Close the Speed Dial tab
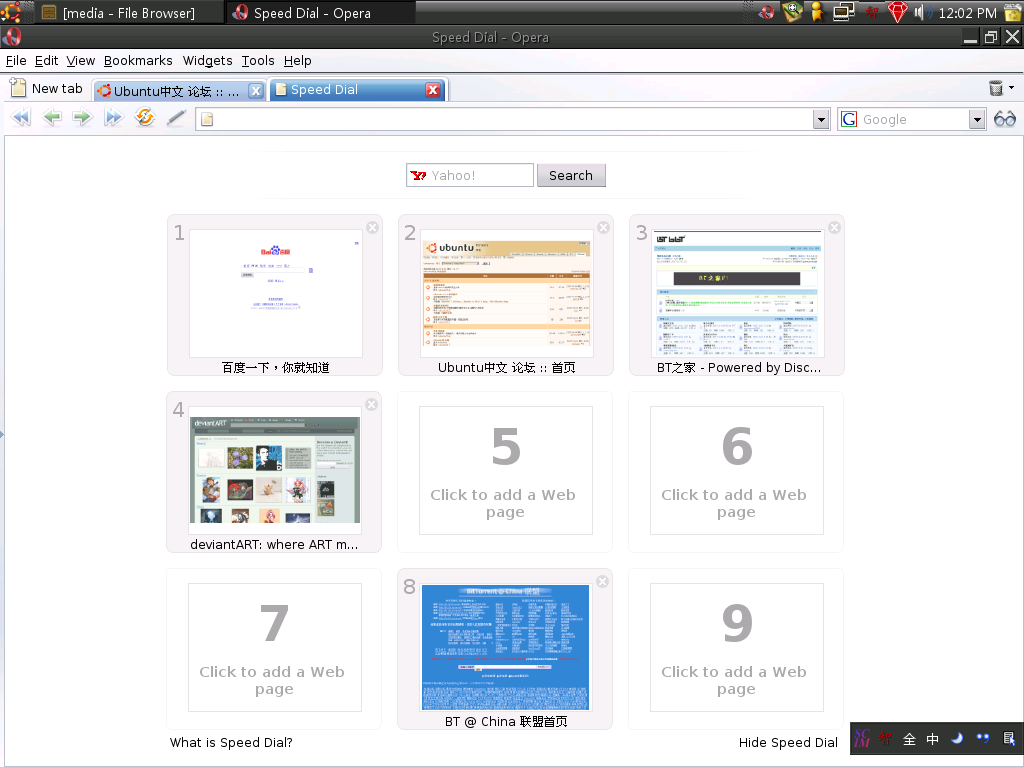Screen dimensions: 1024x768 432,90
